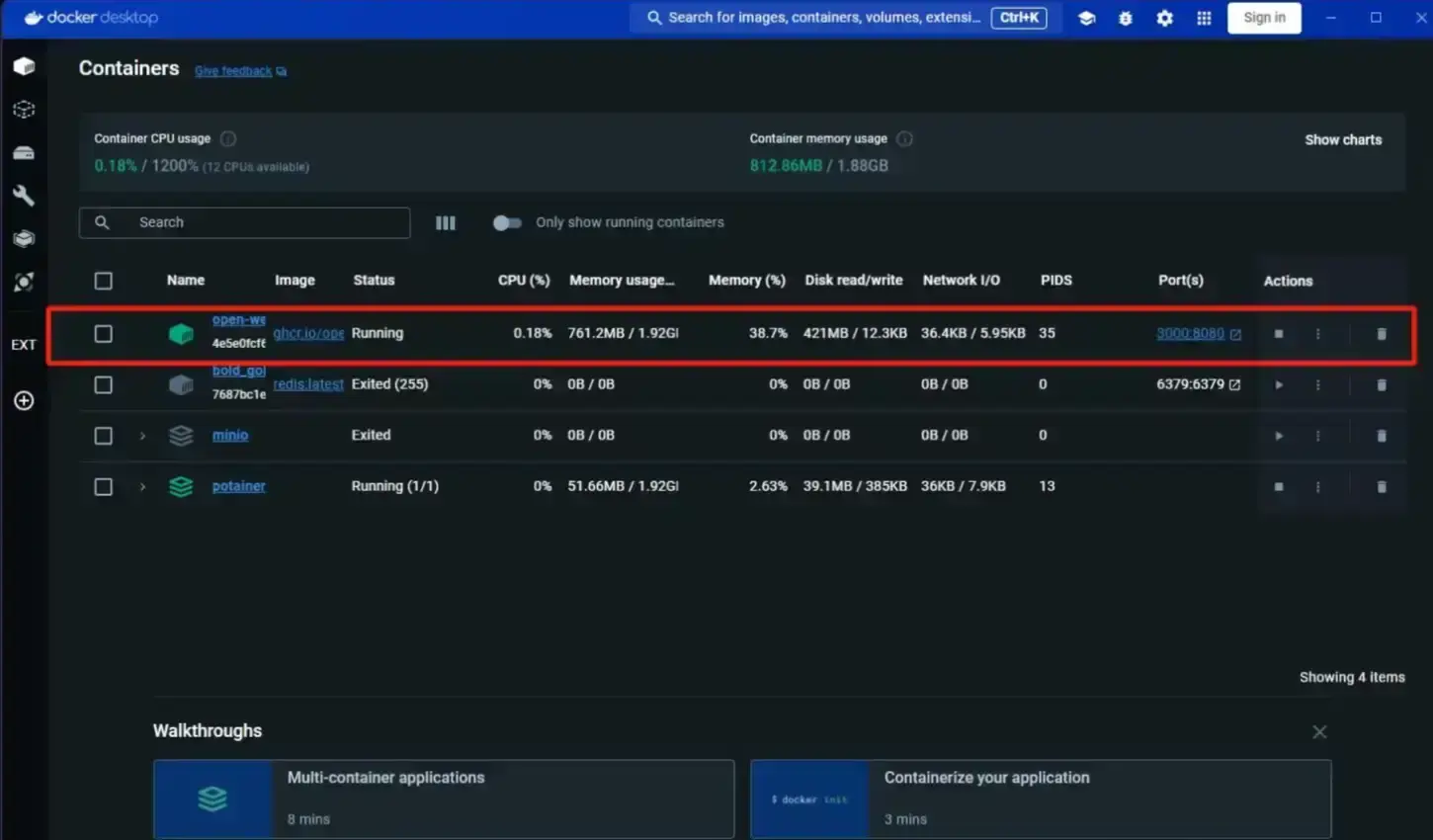Open the potainer name link
1433x840 pixels.
coord(238,486)
